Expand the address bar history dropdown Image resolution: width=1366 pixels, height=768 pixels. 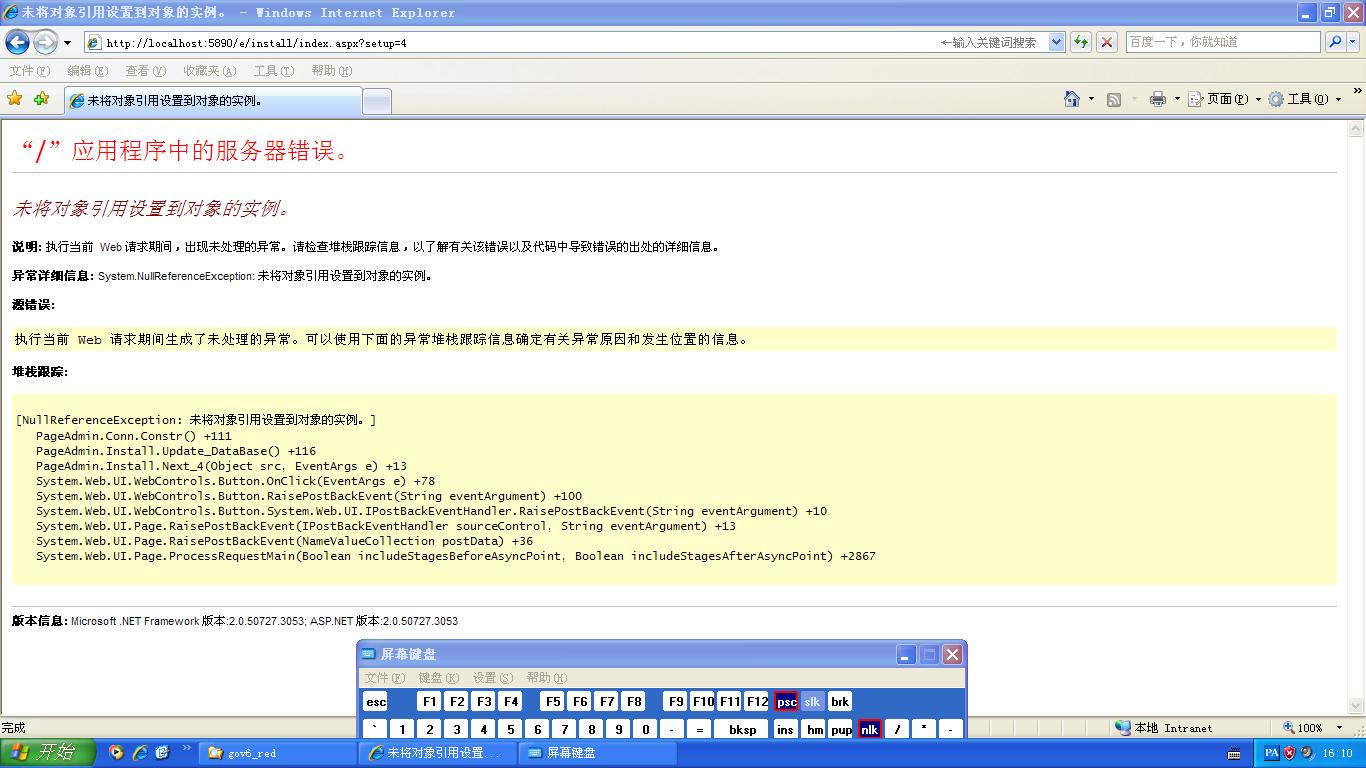[1057, 42]
